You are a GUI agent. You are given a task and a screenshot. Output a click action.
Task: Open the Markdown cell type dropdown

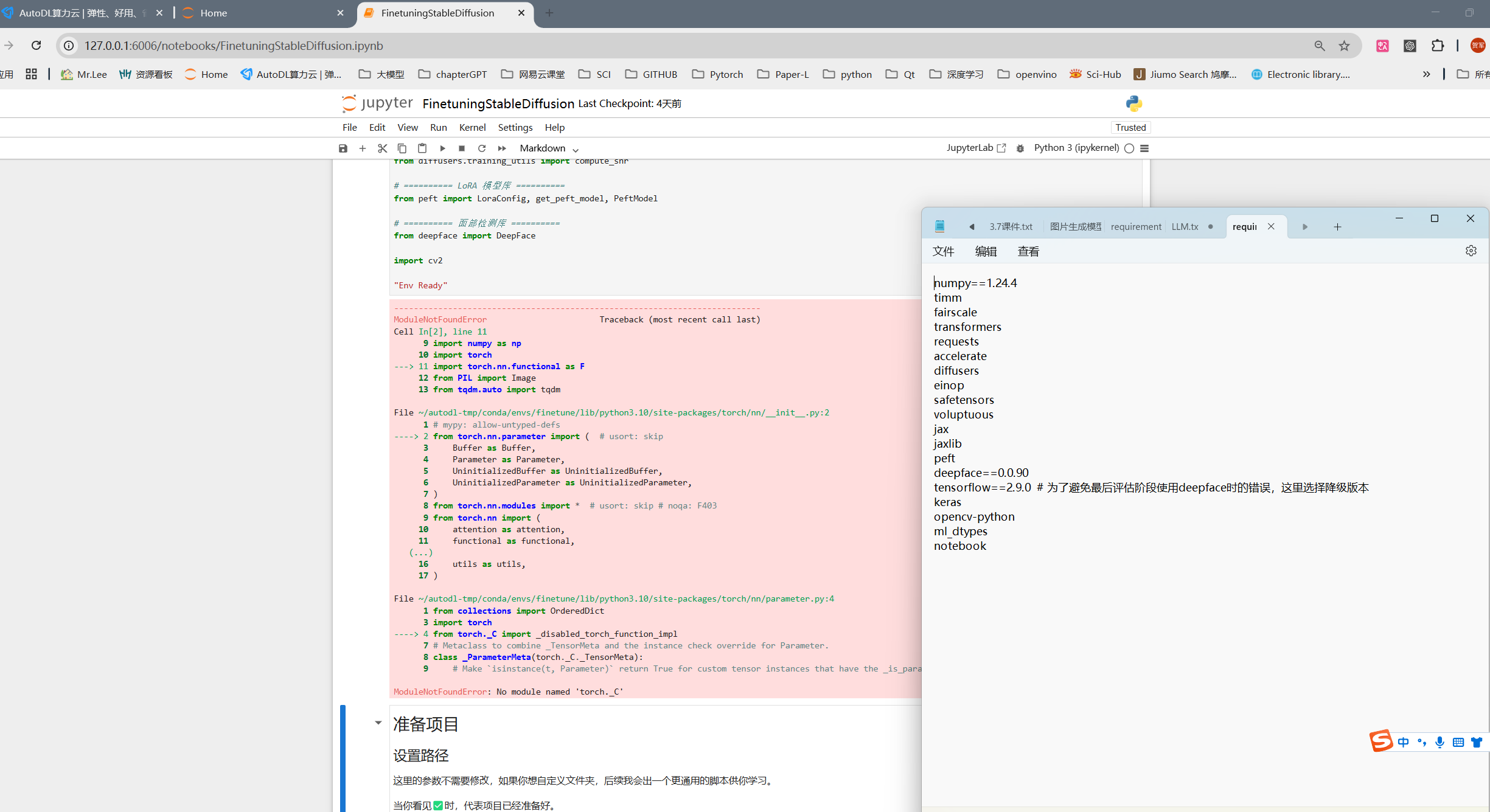coord(548,148)
